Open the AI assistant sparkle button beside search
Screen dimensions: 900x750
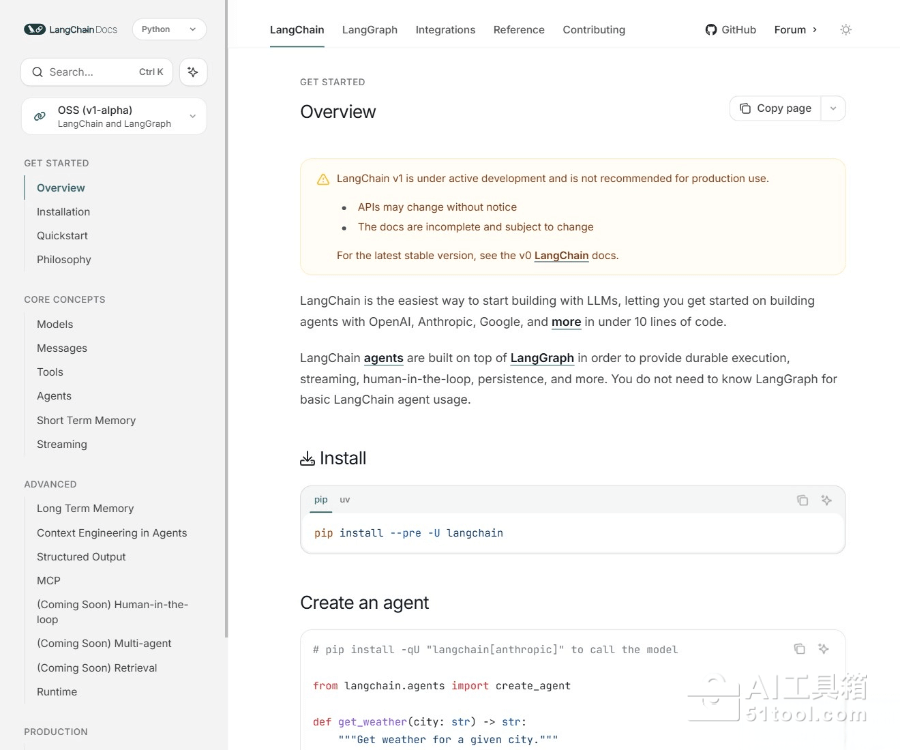click(193, 72)
